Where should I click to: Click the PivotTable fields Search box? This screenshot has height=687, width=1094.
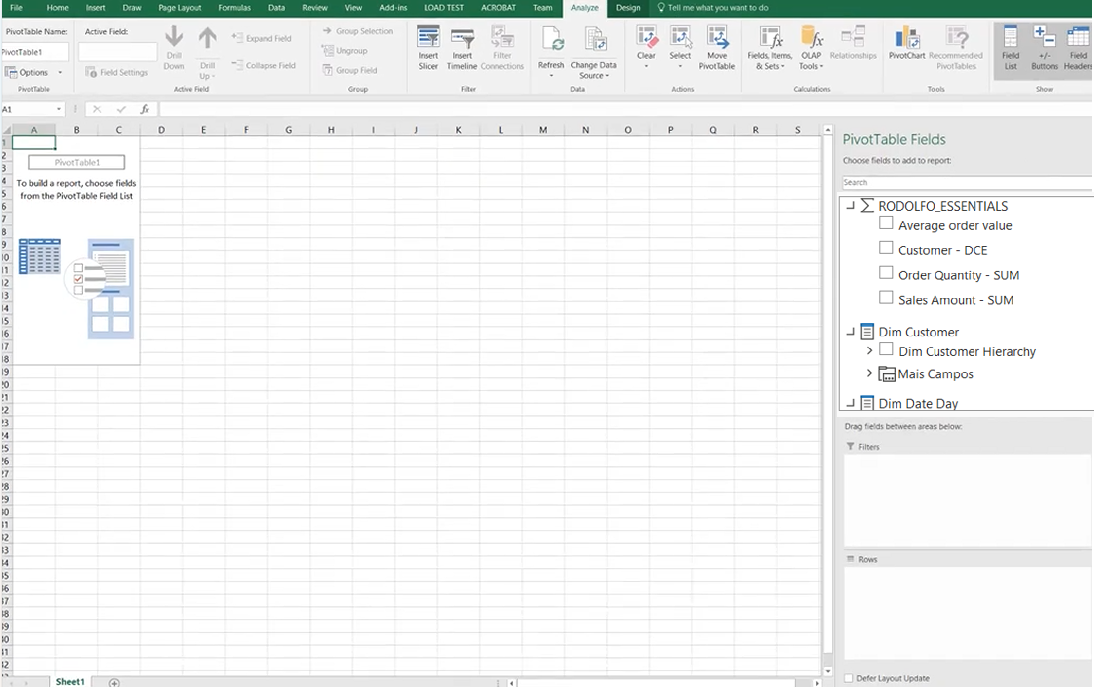tap(965, 183)
